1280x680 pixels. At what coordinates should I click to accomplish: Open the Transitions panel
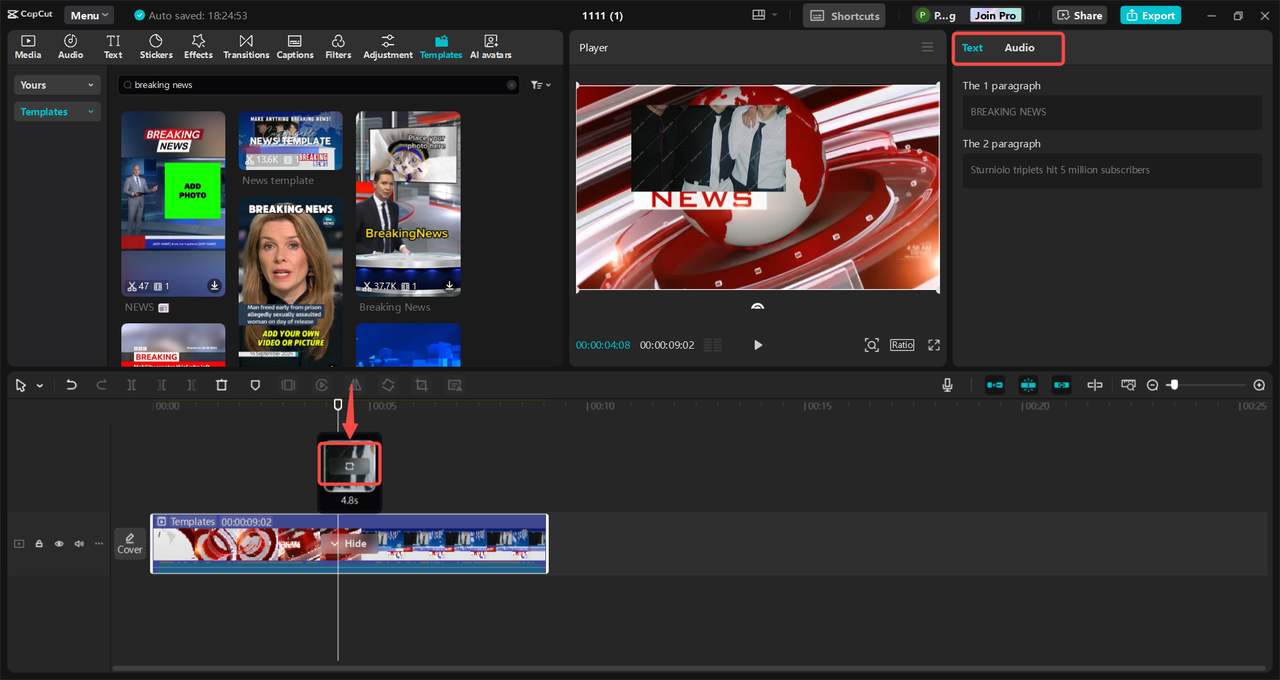tap(246, 46)
